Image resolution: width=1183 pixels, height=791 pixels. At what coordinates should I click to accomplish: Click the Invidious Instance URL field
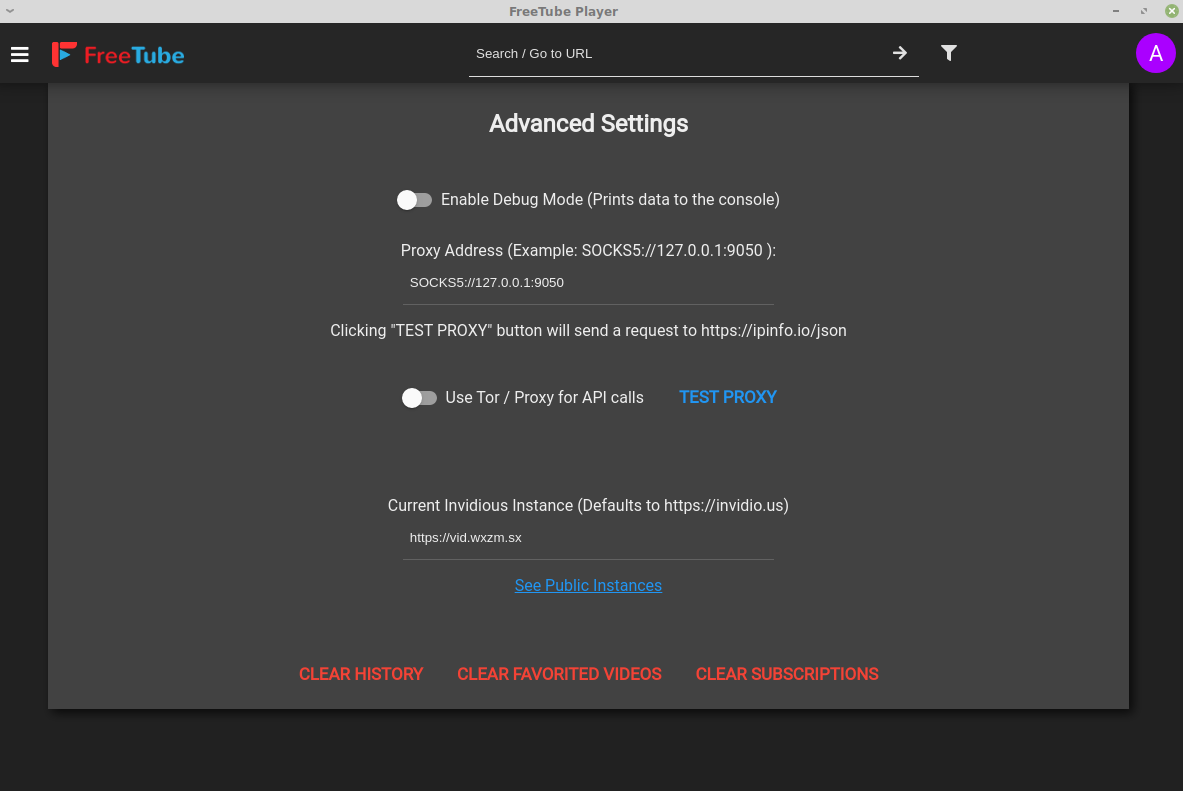tap(588, 538)
